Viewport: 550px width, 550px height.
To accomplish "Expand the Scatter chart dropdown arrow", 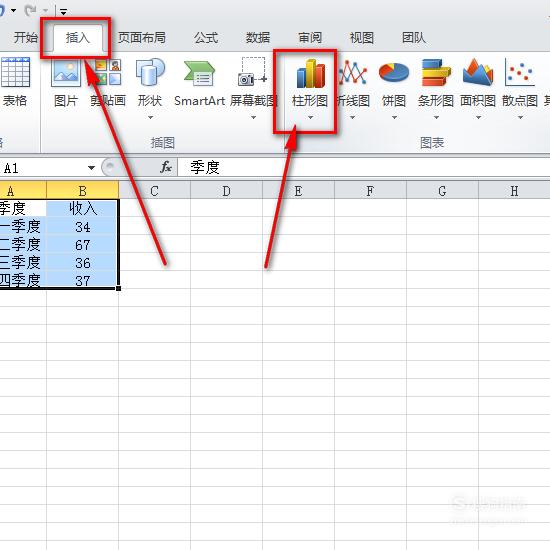I will pyautogui.click(x=521, y=118).
